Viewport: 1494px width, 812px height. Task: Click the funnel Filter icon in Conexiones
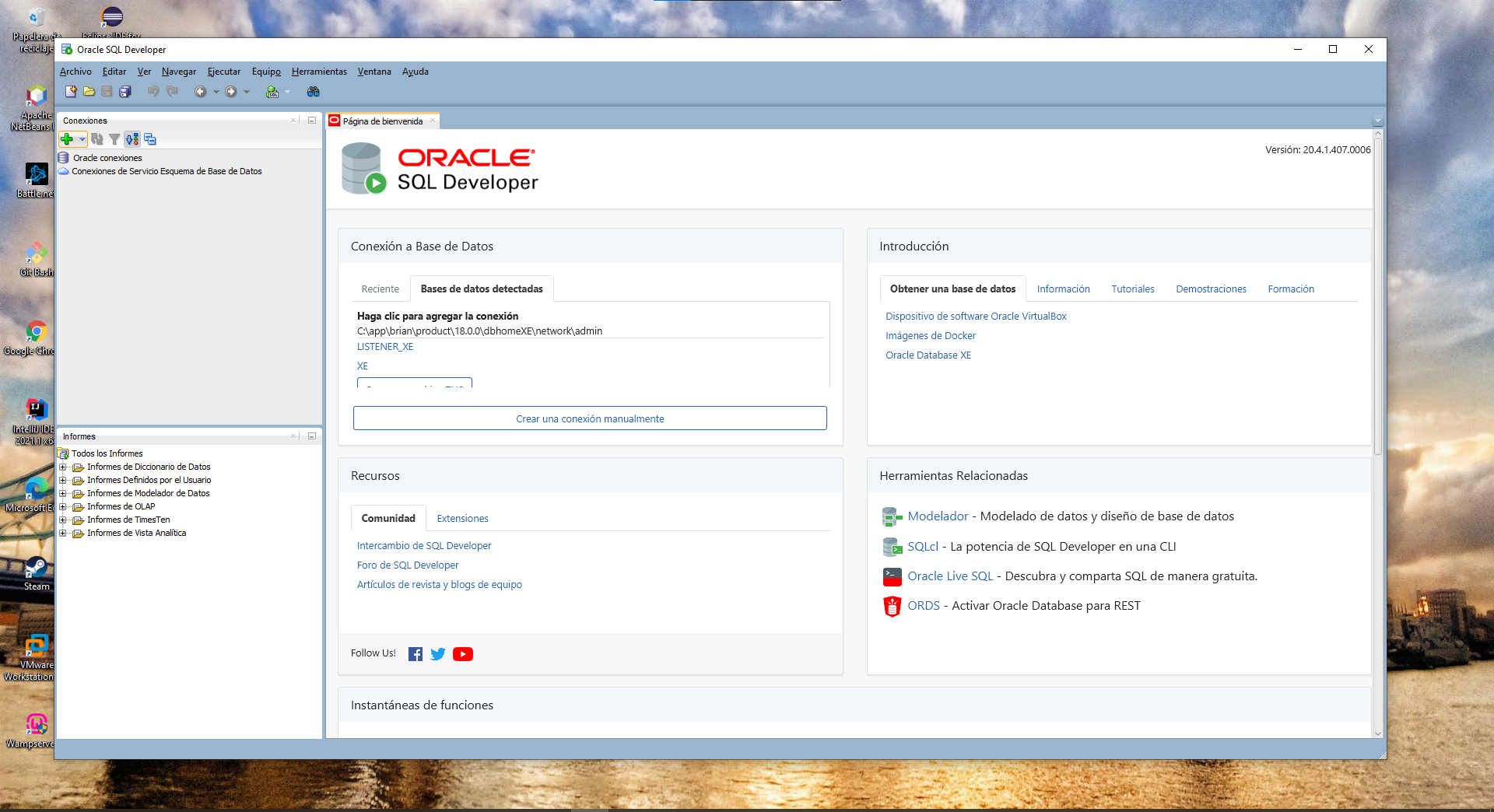114,139
